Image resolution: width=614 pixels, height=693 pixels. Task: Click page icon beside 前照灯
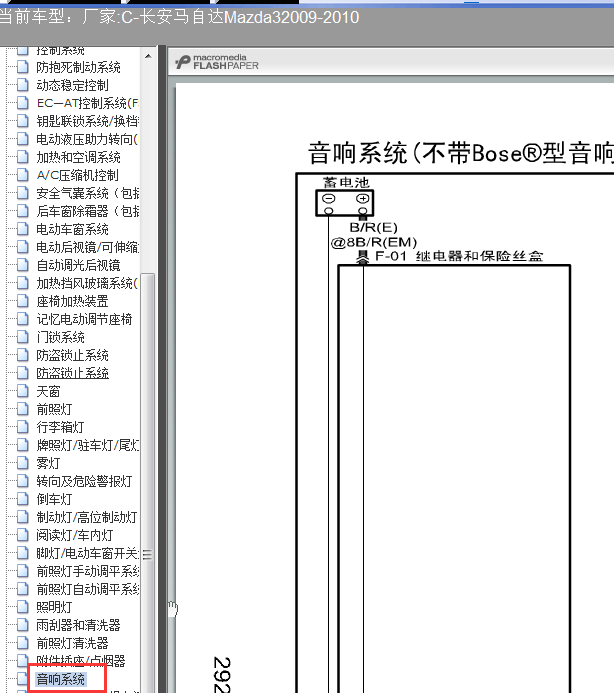pyautogui.click(x=23, y=409)
